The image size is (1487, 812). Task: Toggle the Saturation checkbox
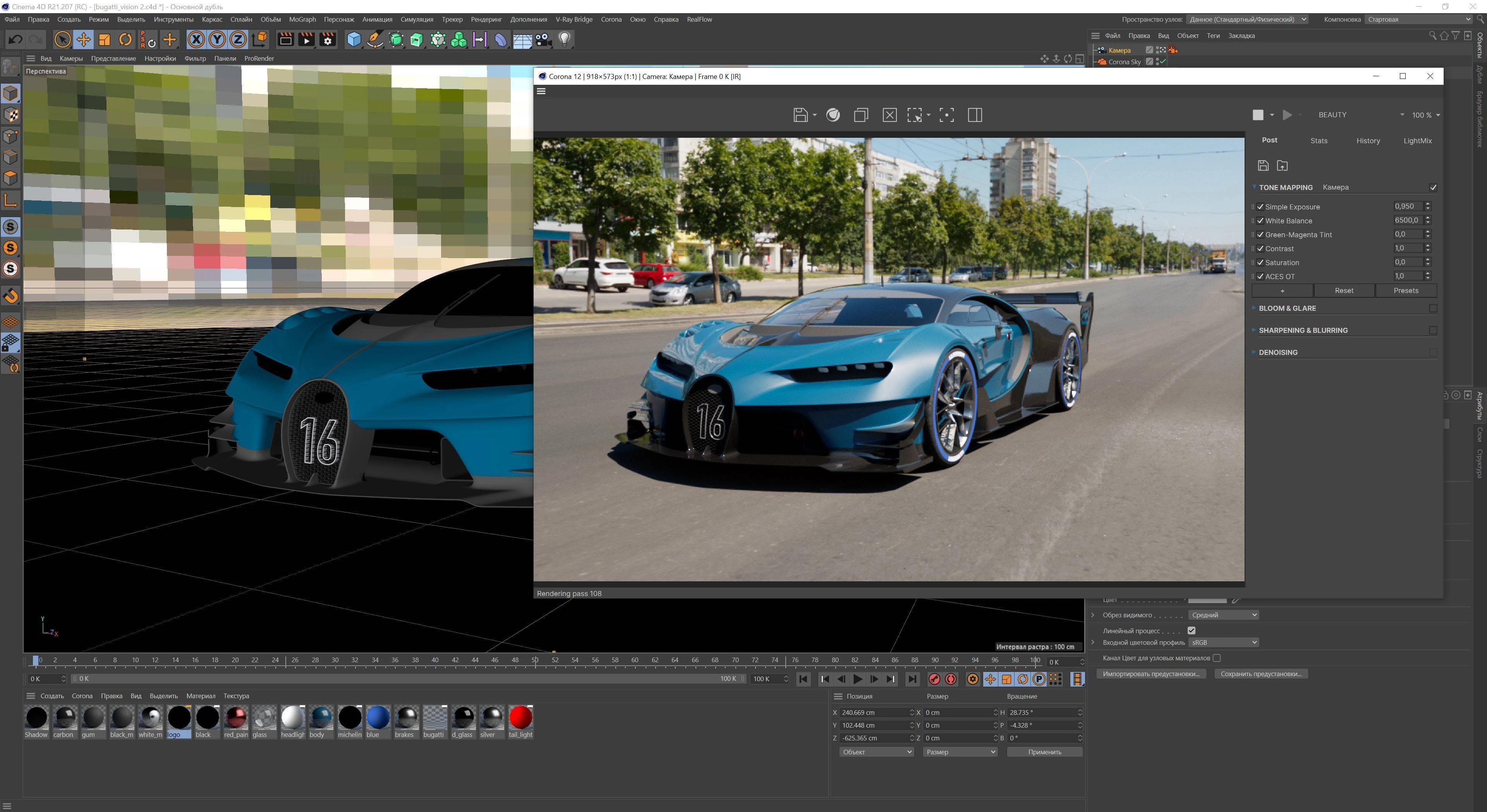pyautogui.click(x=1260, y=262)
